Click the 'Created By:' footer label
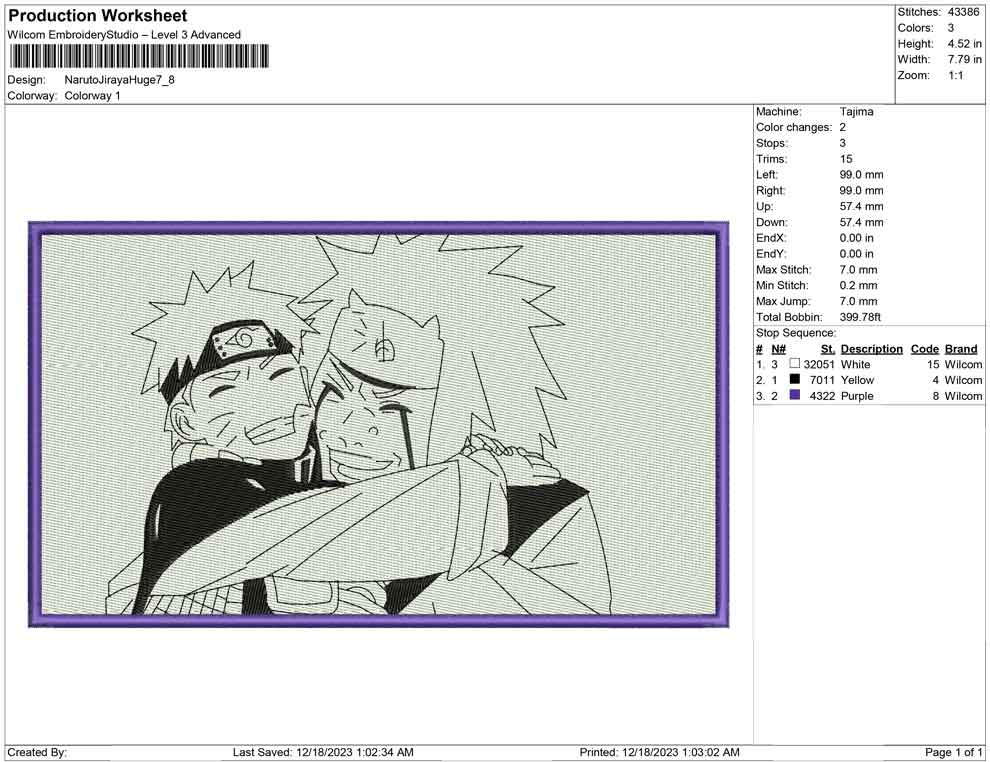The height and width of the screenshot is (762, 990). coord(37,752)
